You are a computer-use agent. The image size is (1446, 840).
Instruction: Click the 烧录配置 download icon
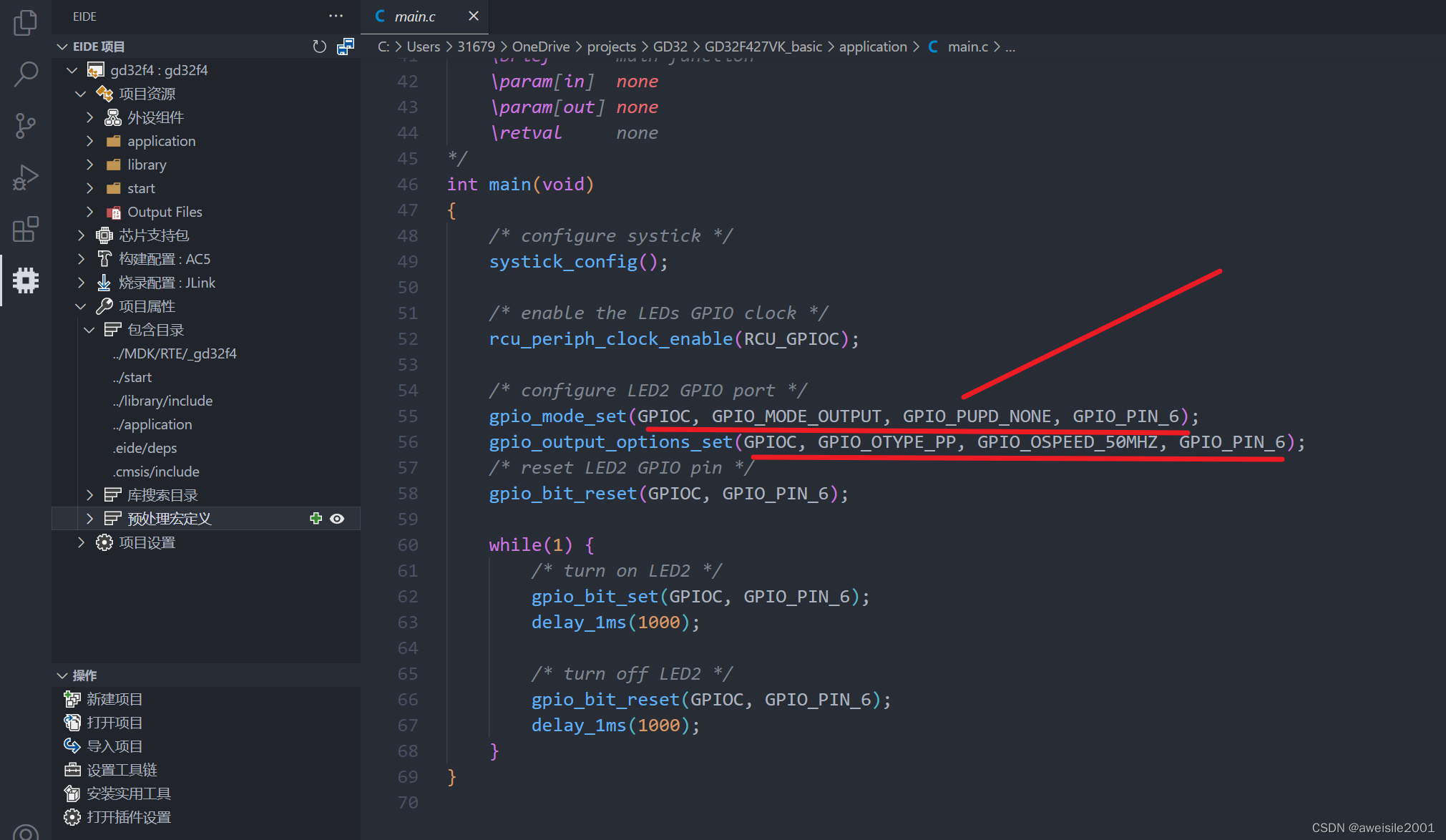[x=104, y=283]
